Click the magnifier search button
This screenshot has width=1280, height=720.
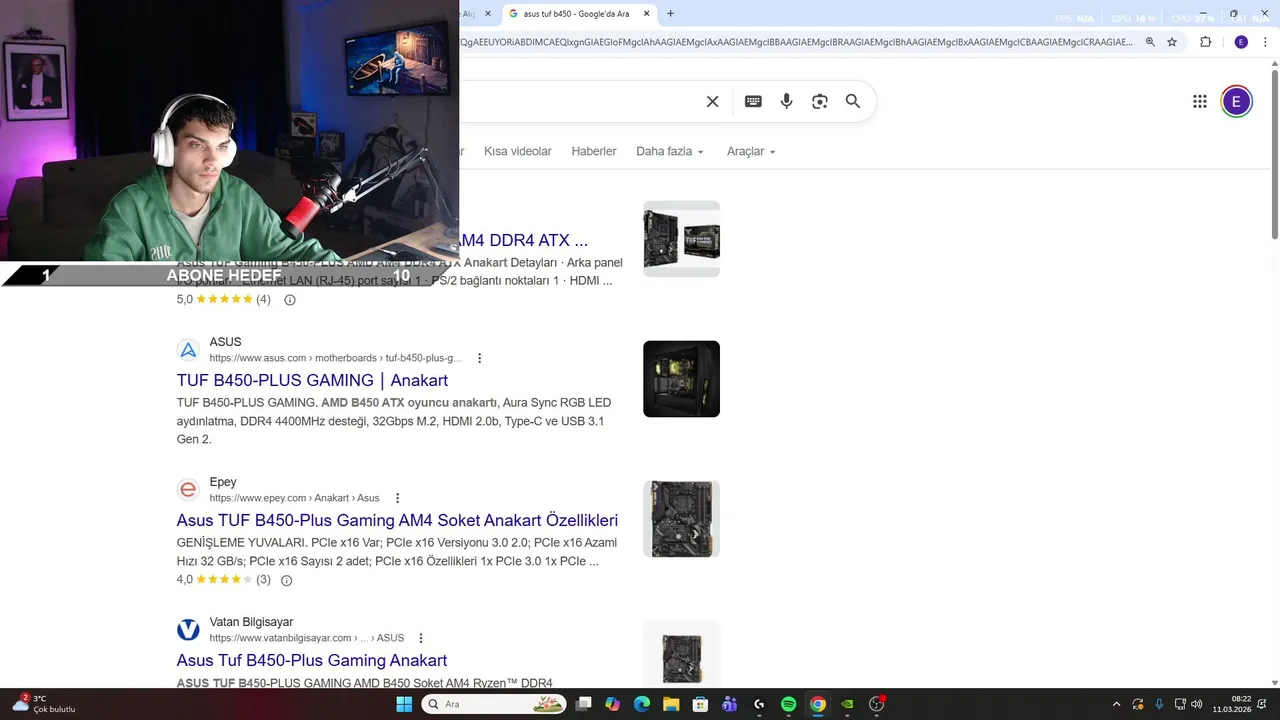(853, 101)
